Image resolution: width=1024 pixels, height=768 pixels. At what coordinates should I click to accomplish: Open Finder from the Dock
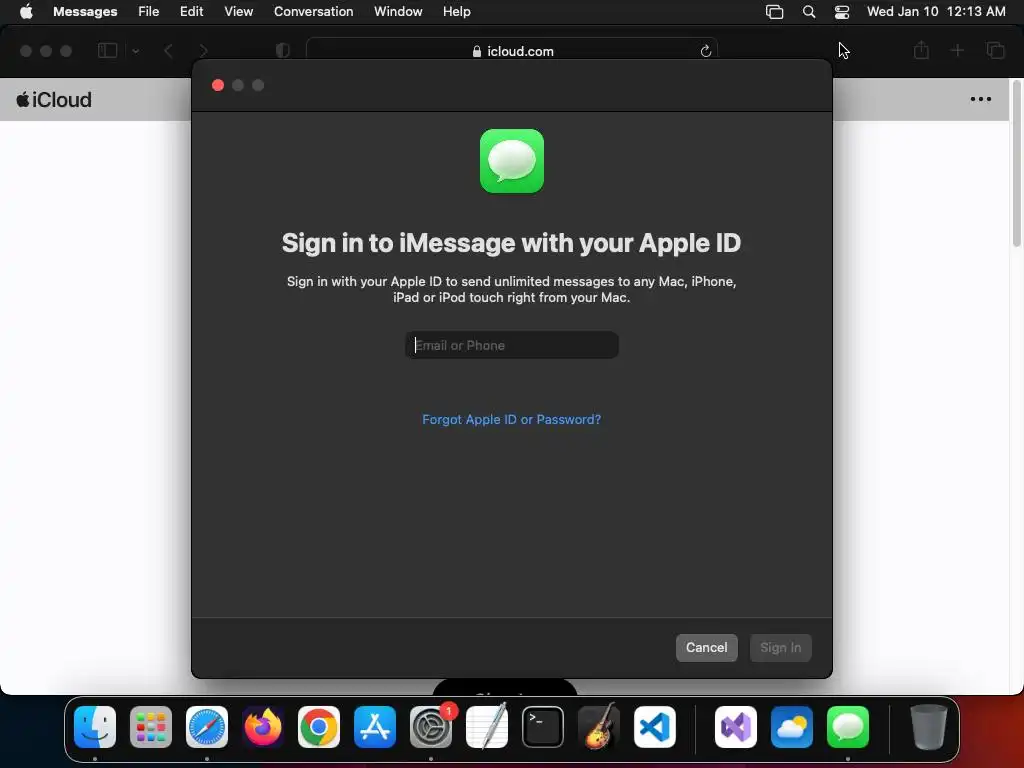[95, 726]
